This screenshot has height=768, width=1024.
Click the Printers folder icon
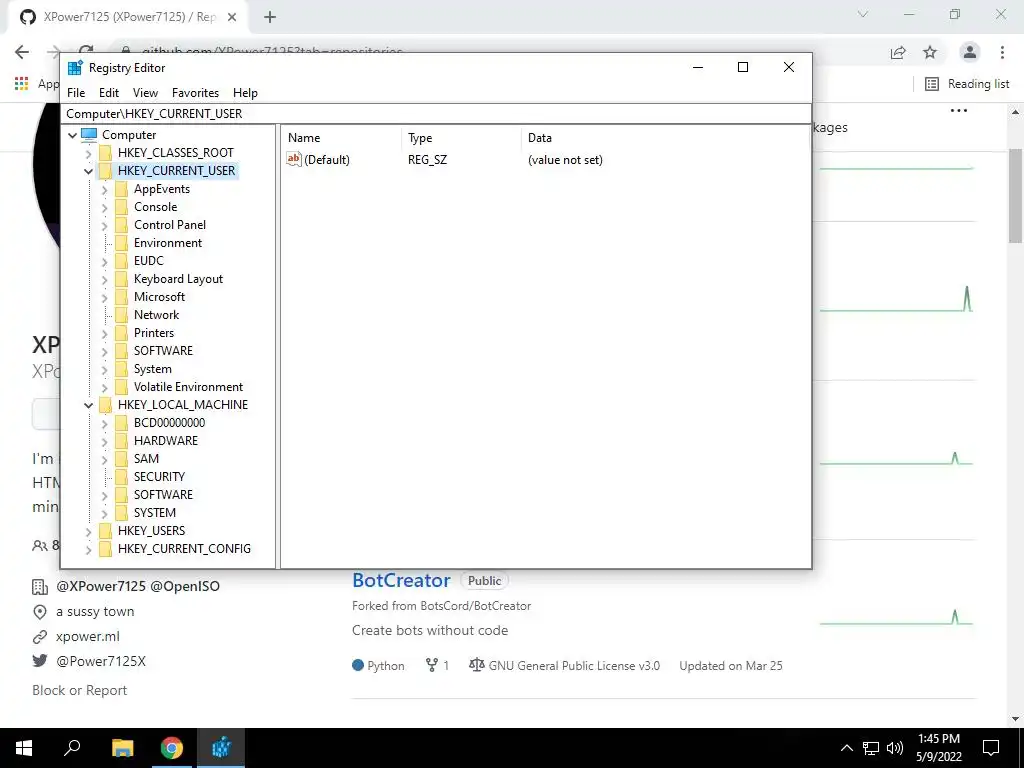coord(121,333)
